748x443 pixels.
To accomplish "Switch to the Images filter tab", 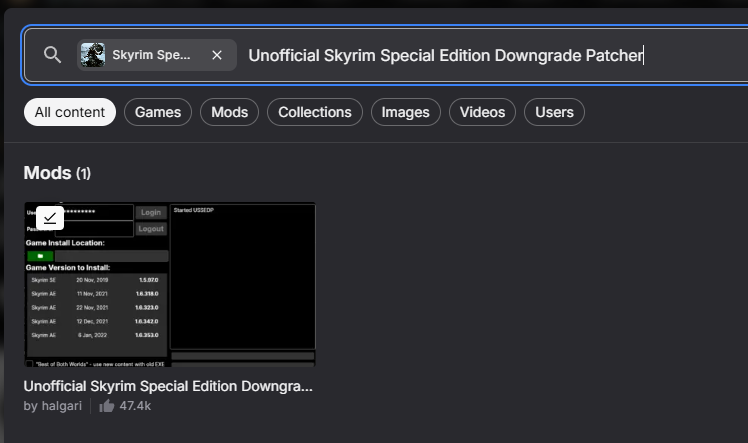I will [x=405, y=112].
